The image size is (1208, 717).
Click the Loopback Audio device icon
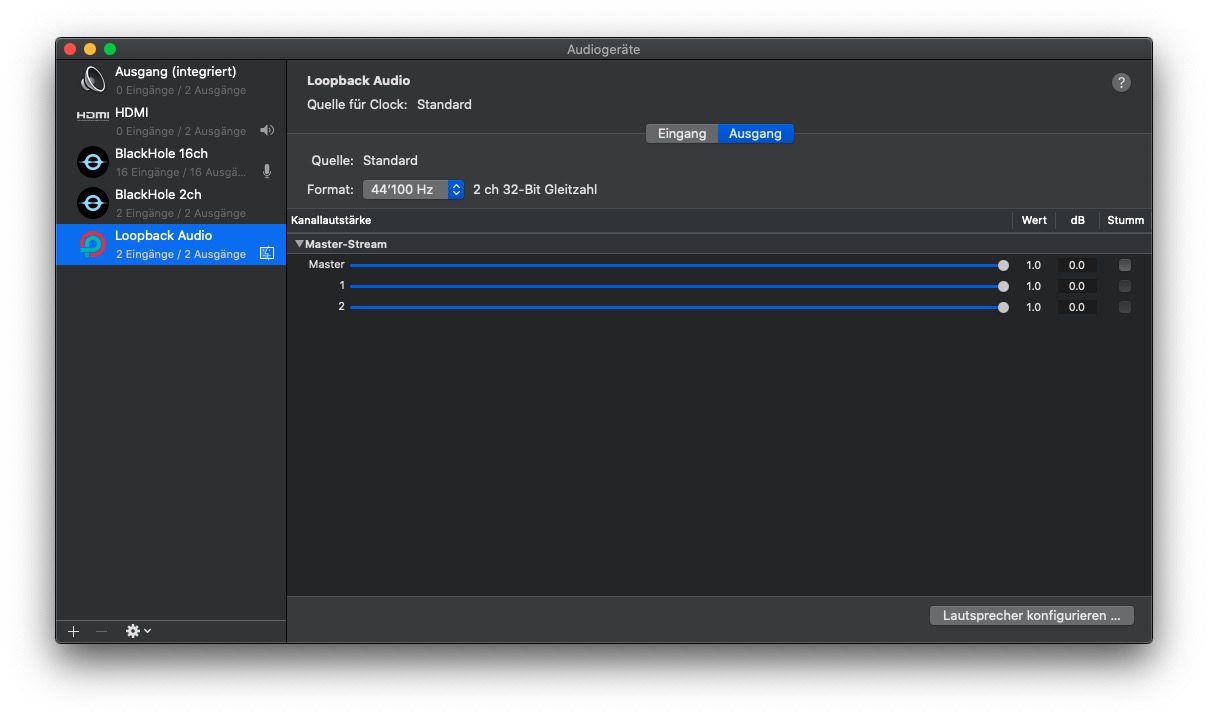93,244
